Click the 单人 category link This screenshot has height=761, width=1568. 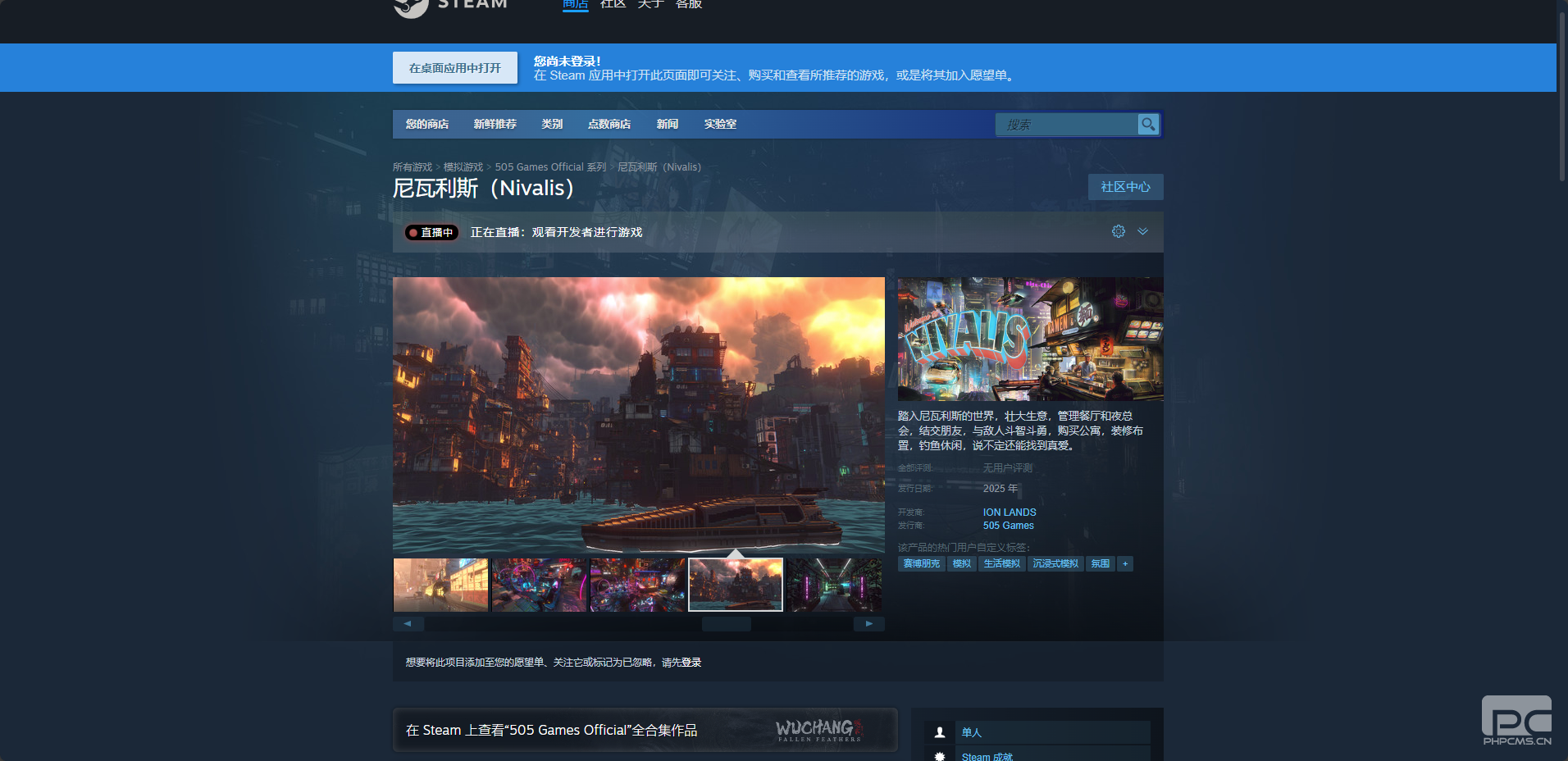click(972, 732)
